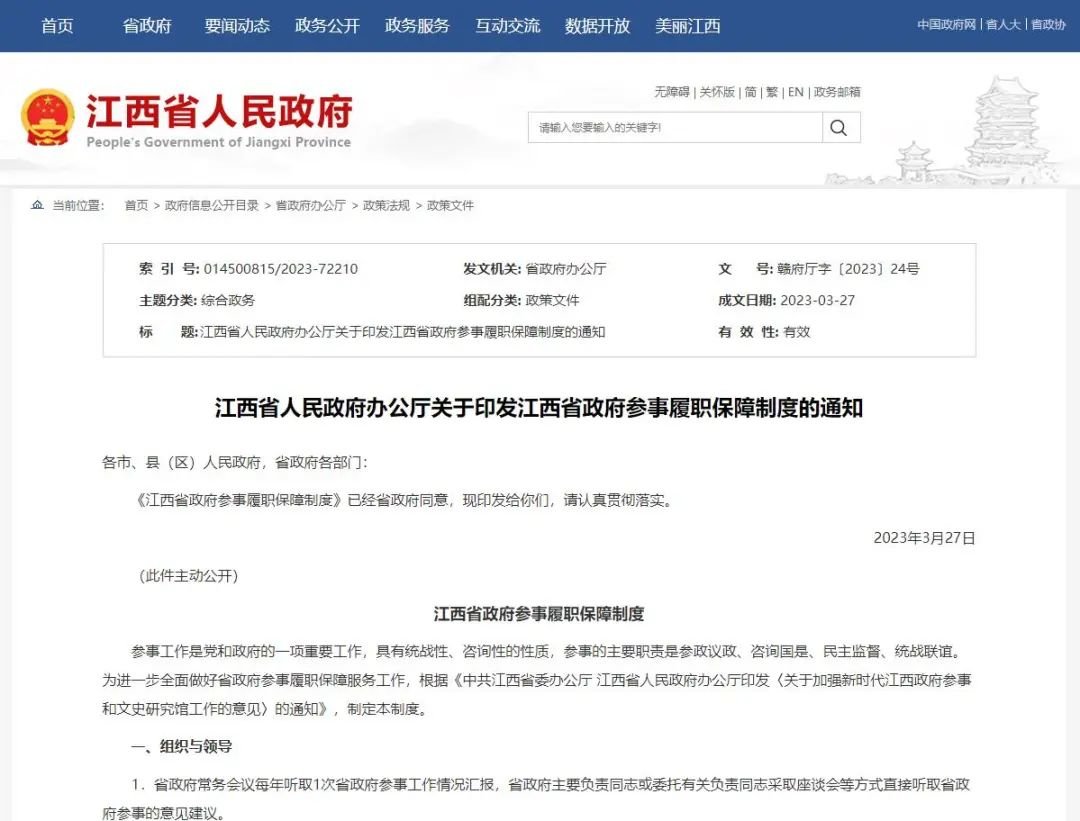Screen dimensions: 1080x821
Task: Click the main article headline
Action: 539,408
